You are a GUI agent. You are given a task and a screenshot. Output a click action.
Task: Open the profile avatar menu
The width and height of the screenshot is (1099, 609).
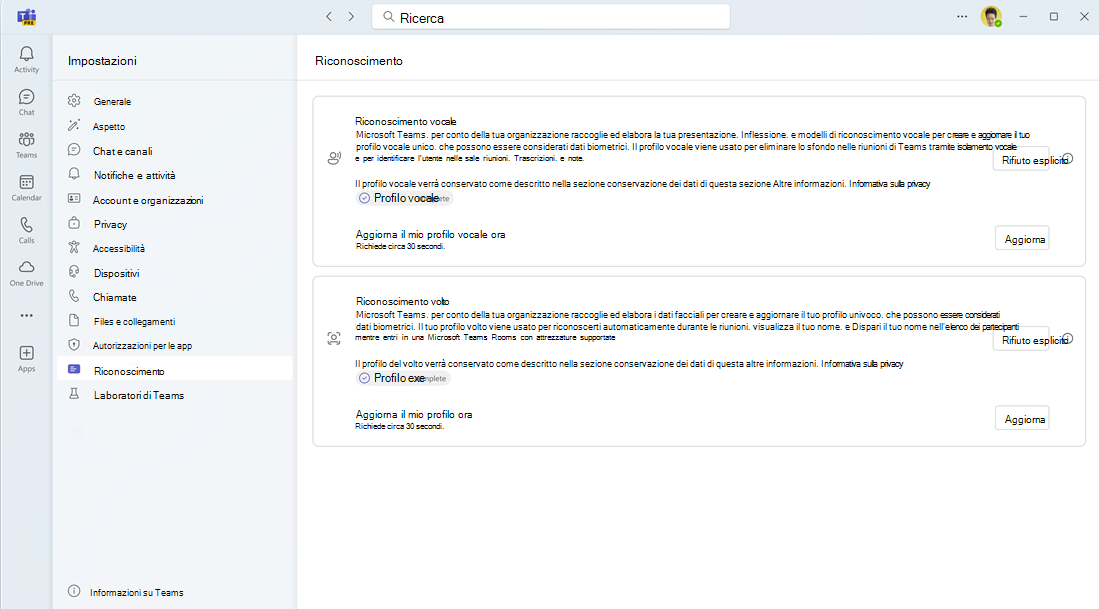pyautogui.click(x=991, y=17)
